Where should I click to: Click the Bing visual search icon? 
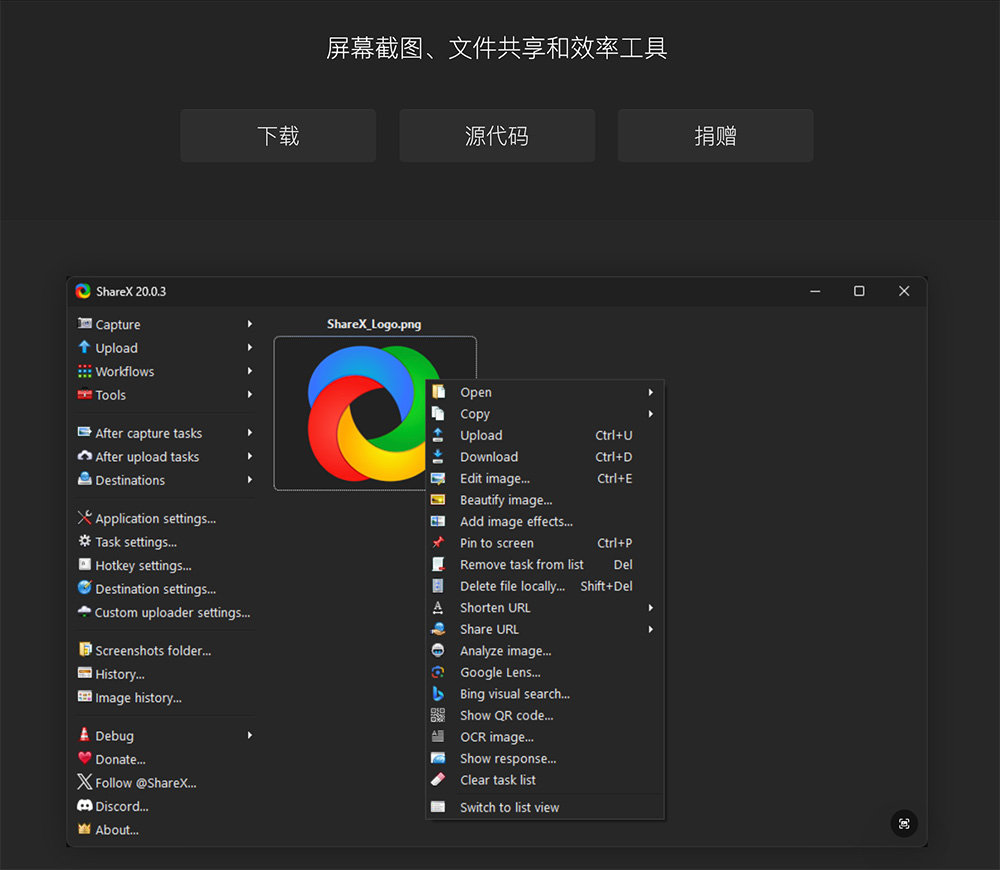(x=438, y=693)
